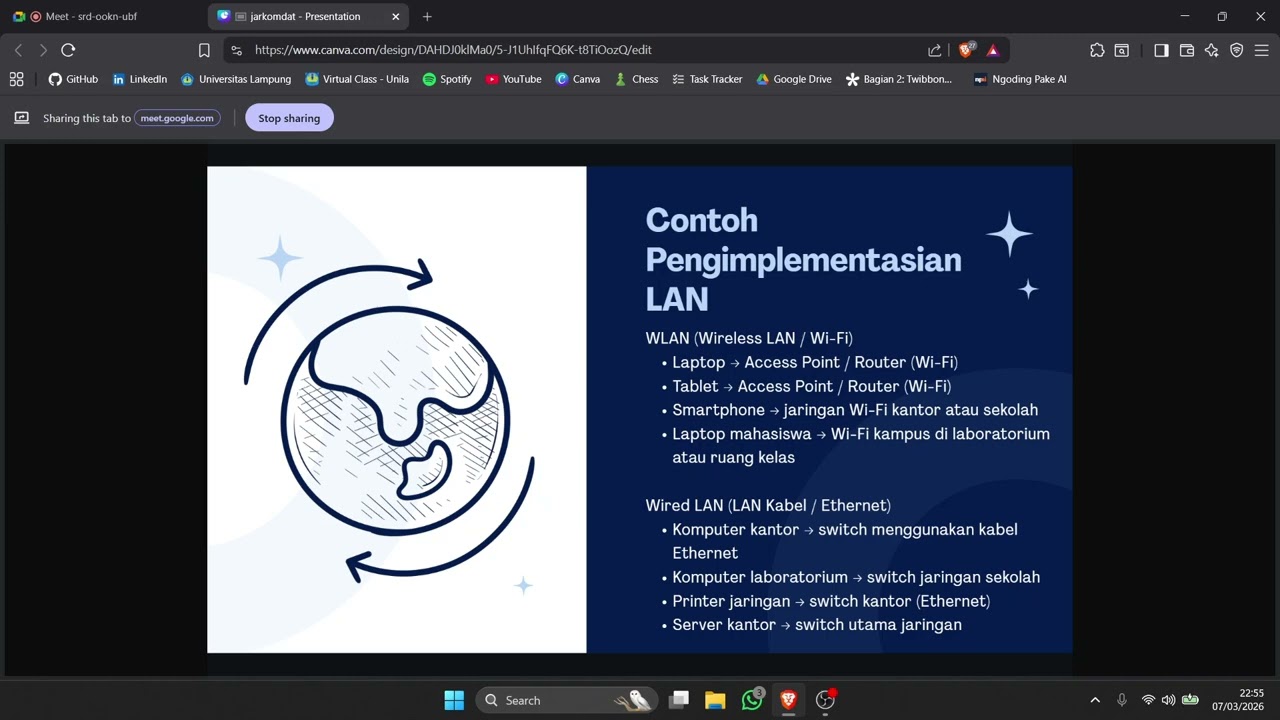Click the tab sharing screen icon
Viewport: 1280px width, 720px height.
click(21, 118)
